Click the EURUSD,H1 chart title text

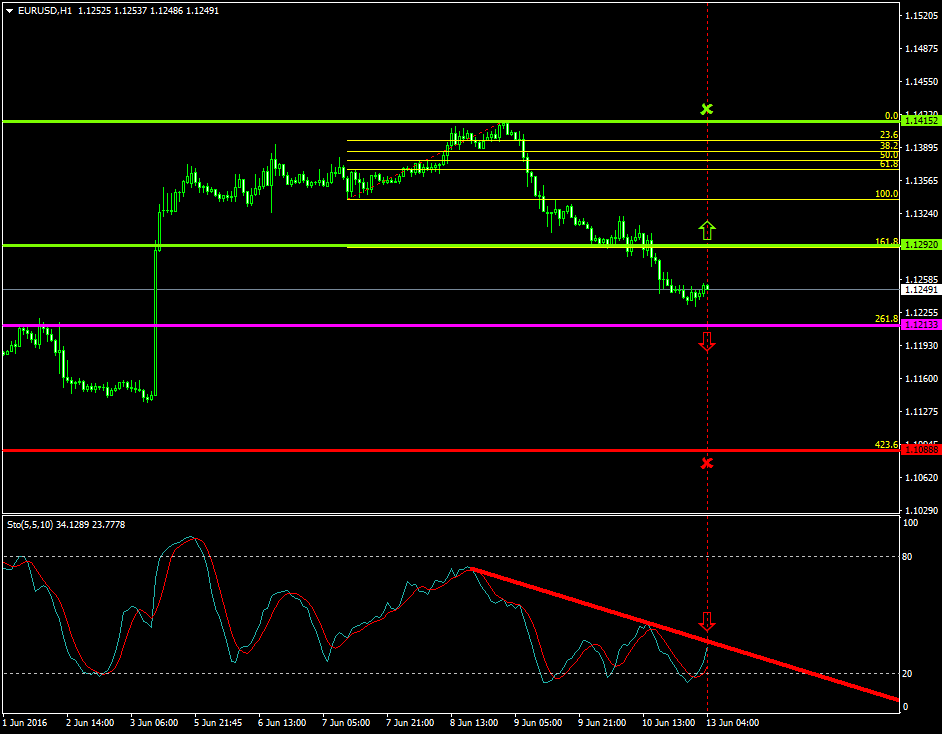click(x=45, y=11)
